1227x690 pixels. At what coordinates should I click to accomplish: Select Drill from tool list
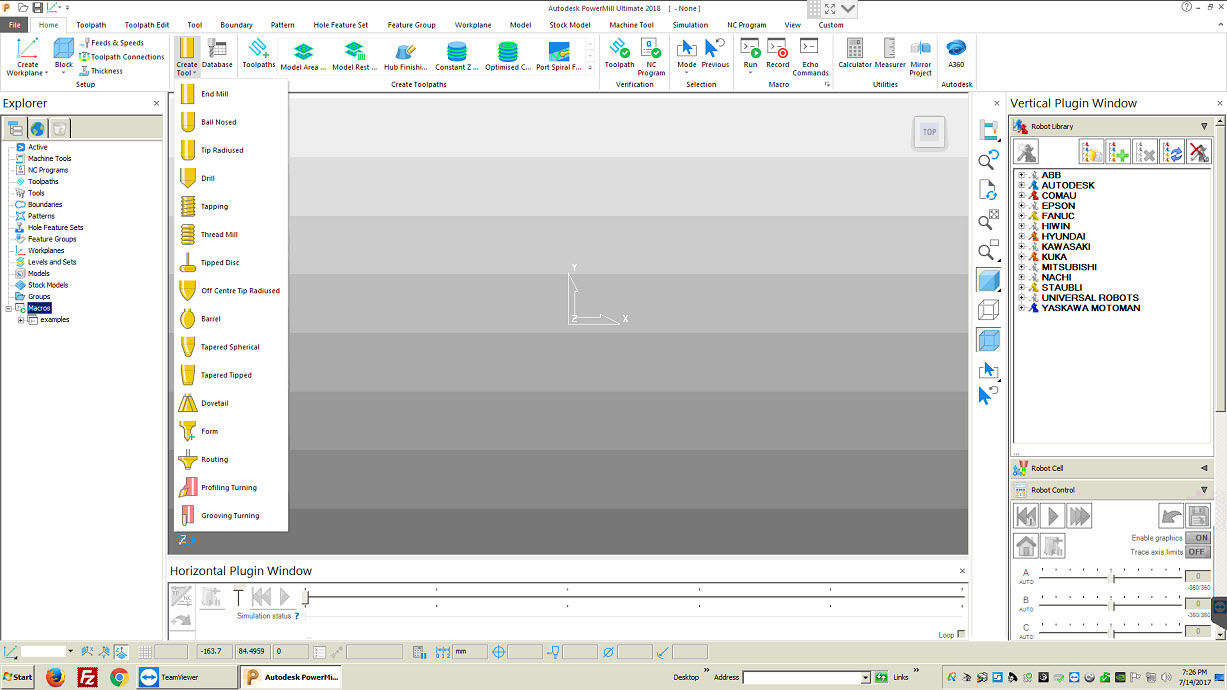click(x=230, y=178)
